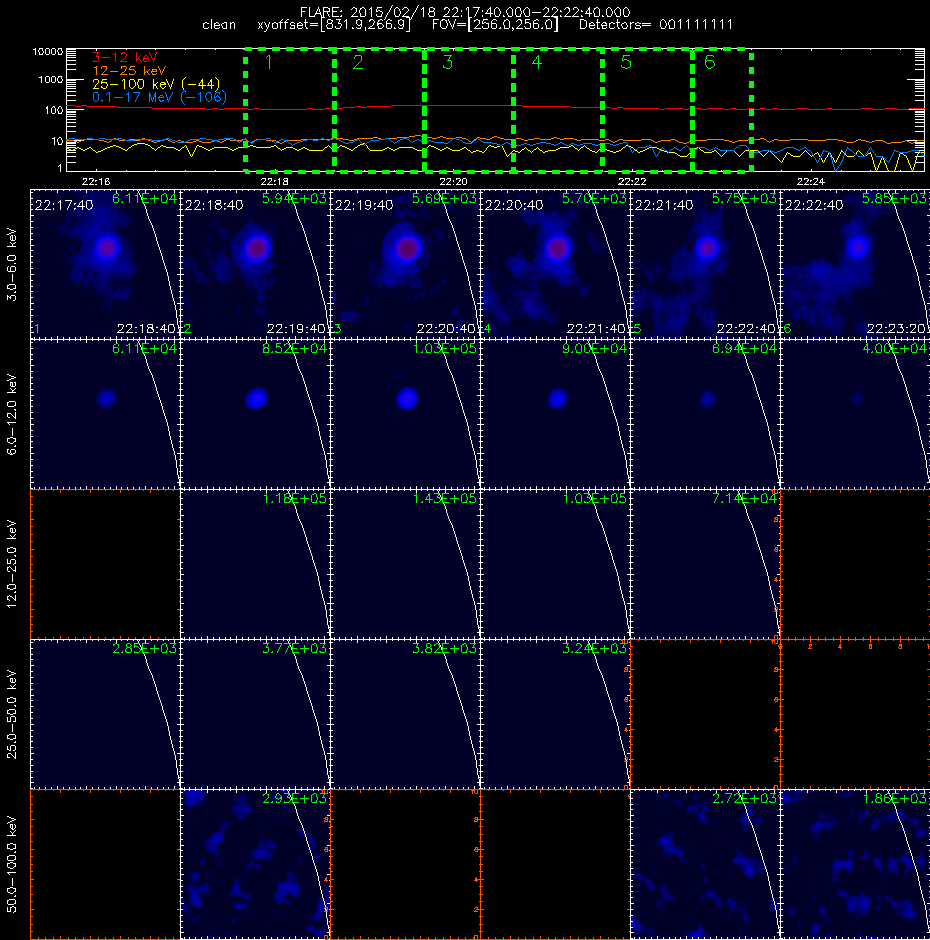Open the 6-12 keV image labeled 9.00E+04

tap(555, 414)
